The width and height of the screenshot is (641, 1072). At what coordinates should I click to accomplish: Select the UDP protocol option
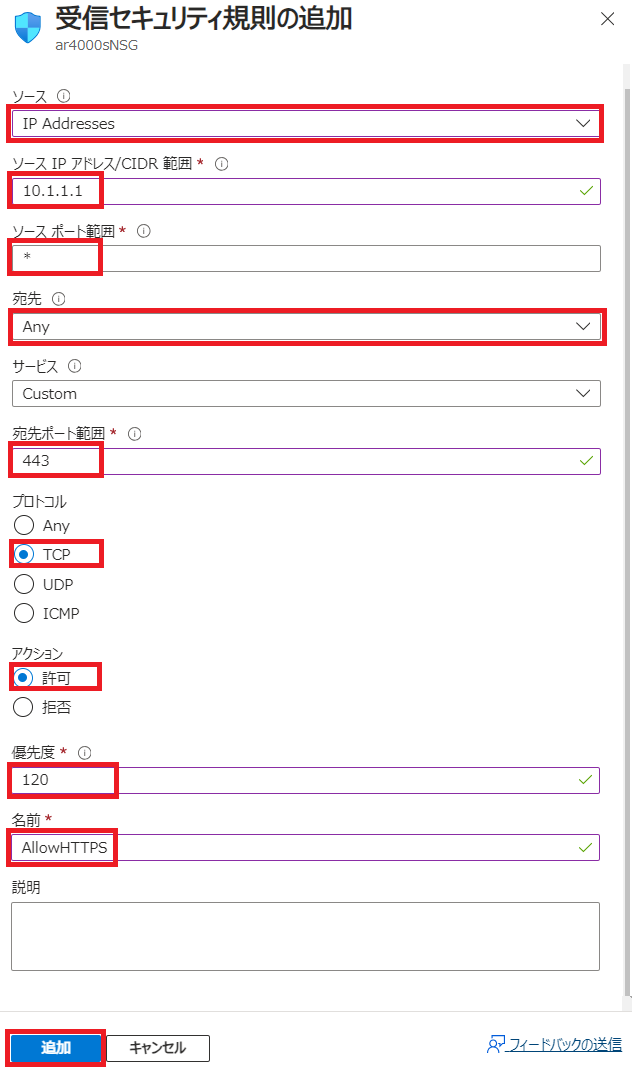25,585
